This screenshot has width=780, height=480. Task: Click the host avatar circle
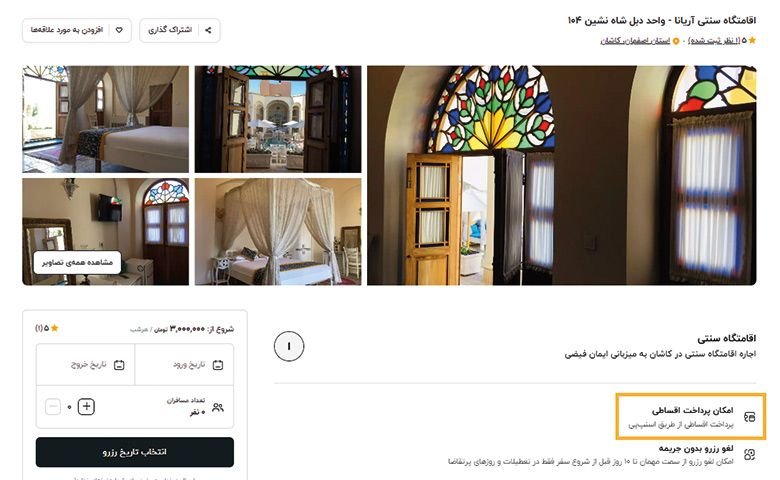(x=289, y=346)
